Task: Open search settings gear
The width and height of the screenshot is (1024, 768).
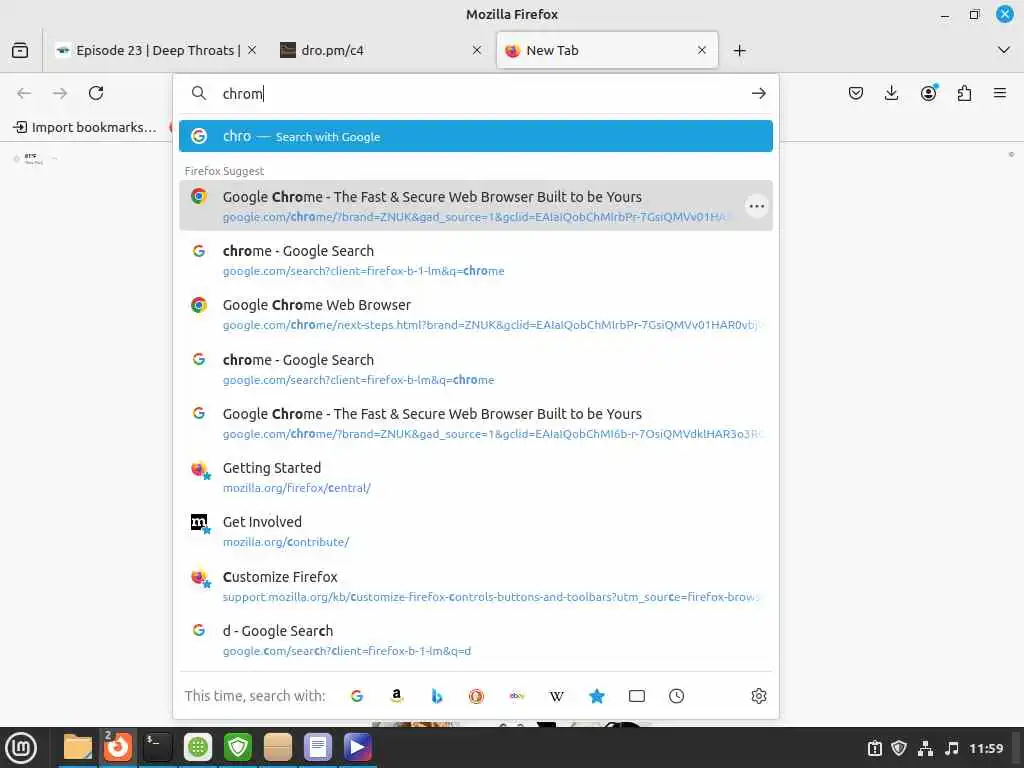Action: click(x=758, y=696)
